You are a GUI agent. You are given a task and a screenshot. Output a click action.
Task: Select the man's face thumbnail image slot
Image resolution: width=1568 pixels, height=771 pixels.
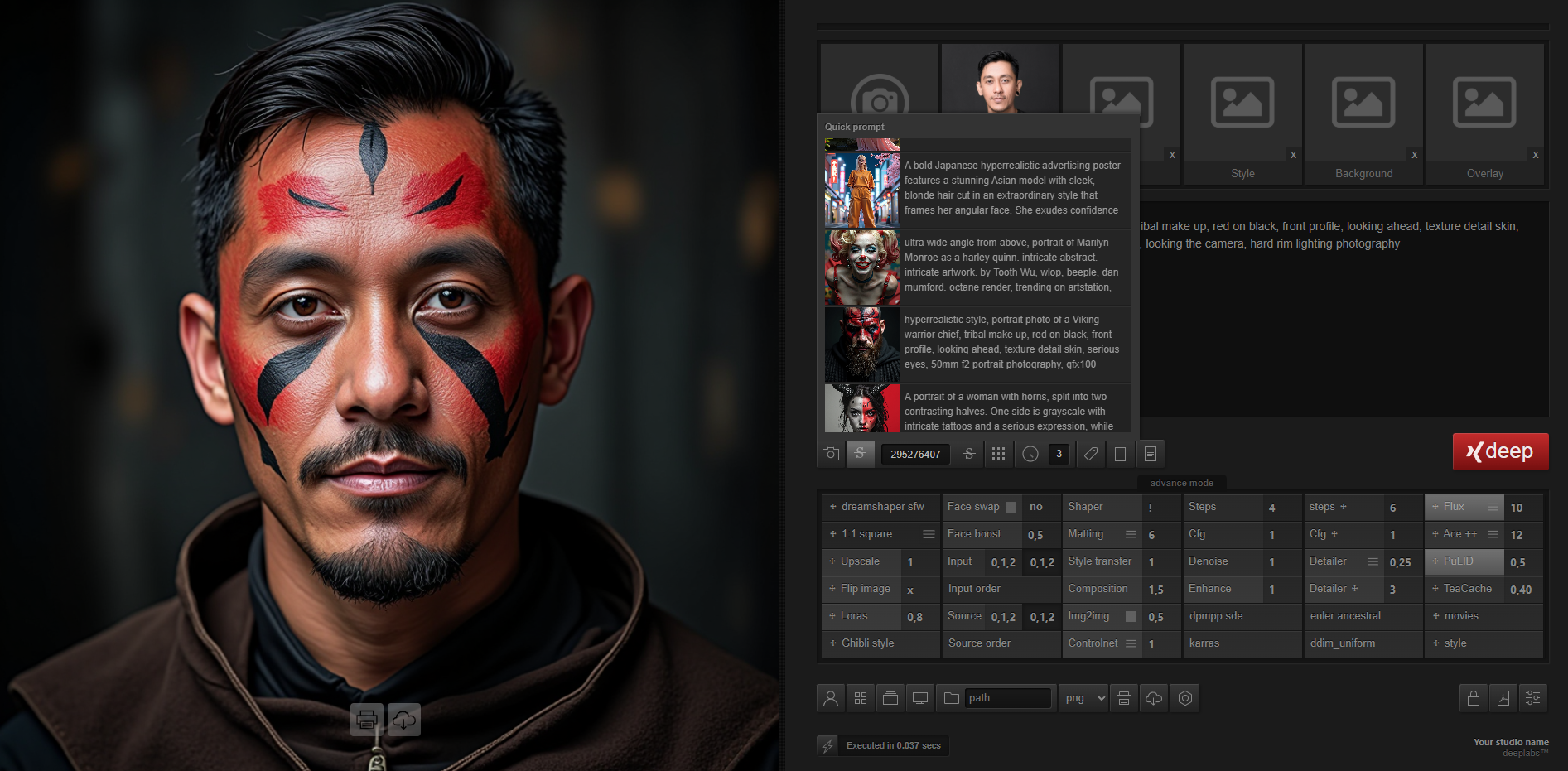point(1001,80)
